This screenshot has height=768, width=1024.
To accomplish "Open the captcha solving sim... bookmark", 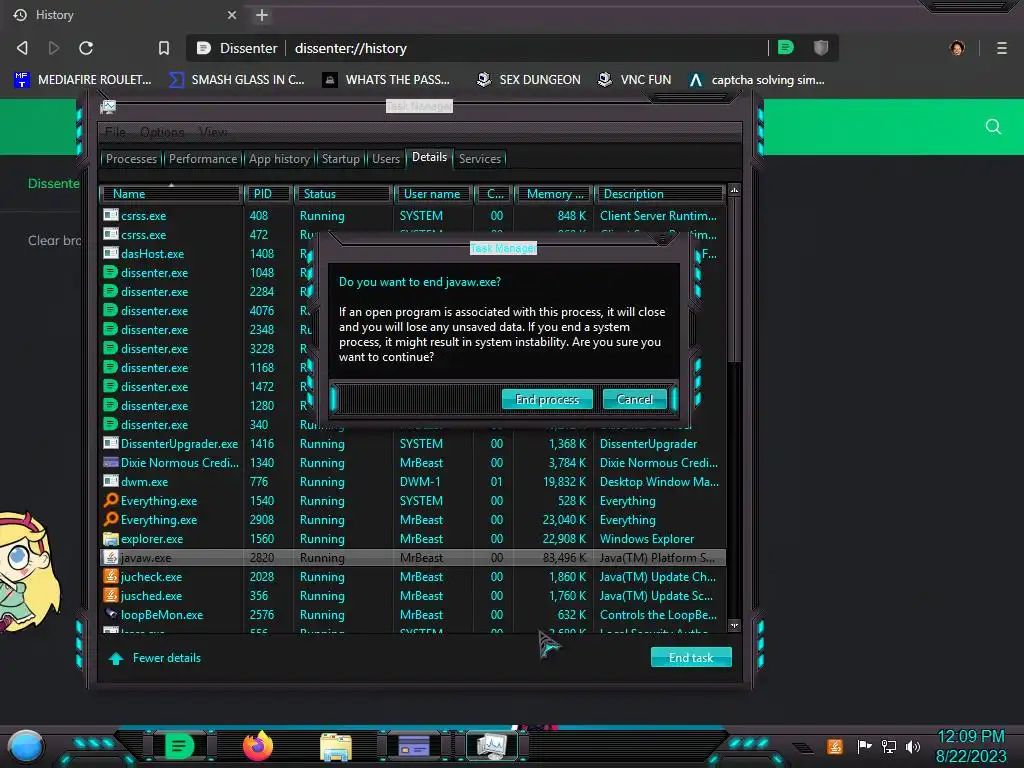I will [x=757, y=80].
